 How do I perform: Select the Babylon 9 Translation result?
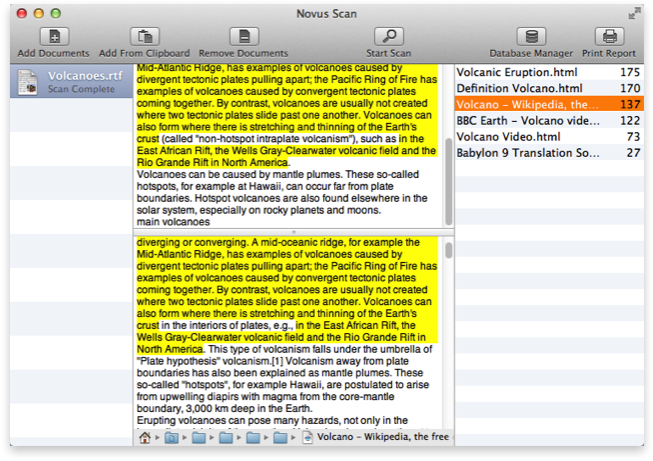coord(549,153)
